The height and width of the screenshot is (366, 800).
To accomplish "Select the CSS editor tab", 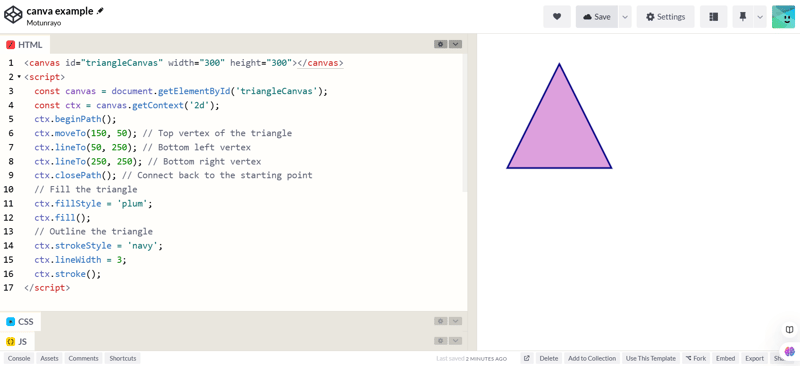I will (x=20, y=322).
